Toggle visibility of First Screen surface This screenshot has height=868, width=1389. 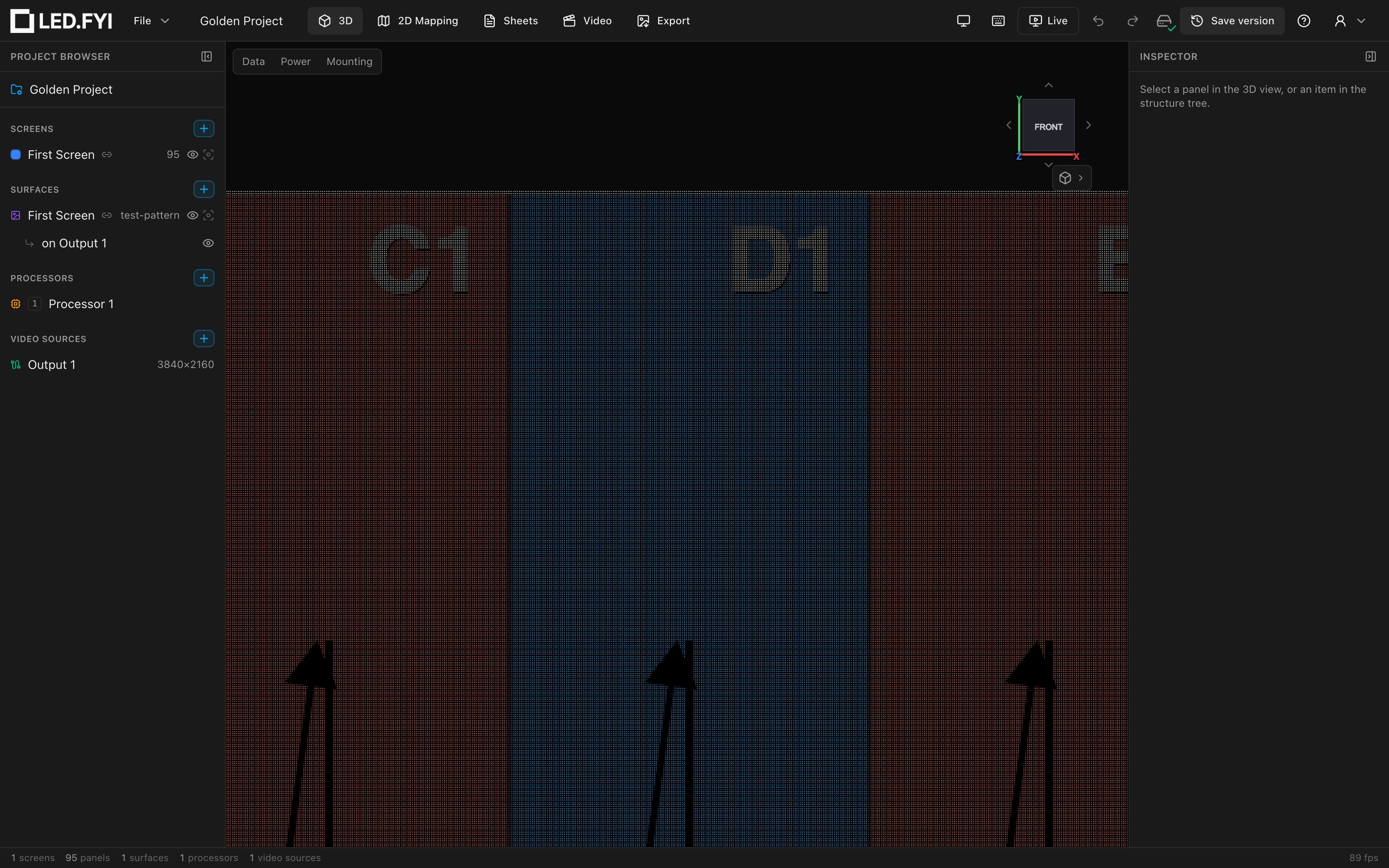[x=193, y=215]
